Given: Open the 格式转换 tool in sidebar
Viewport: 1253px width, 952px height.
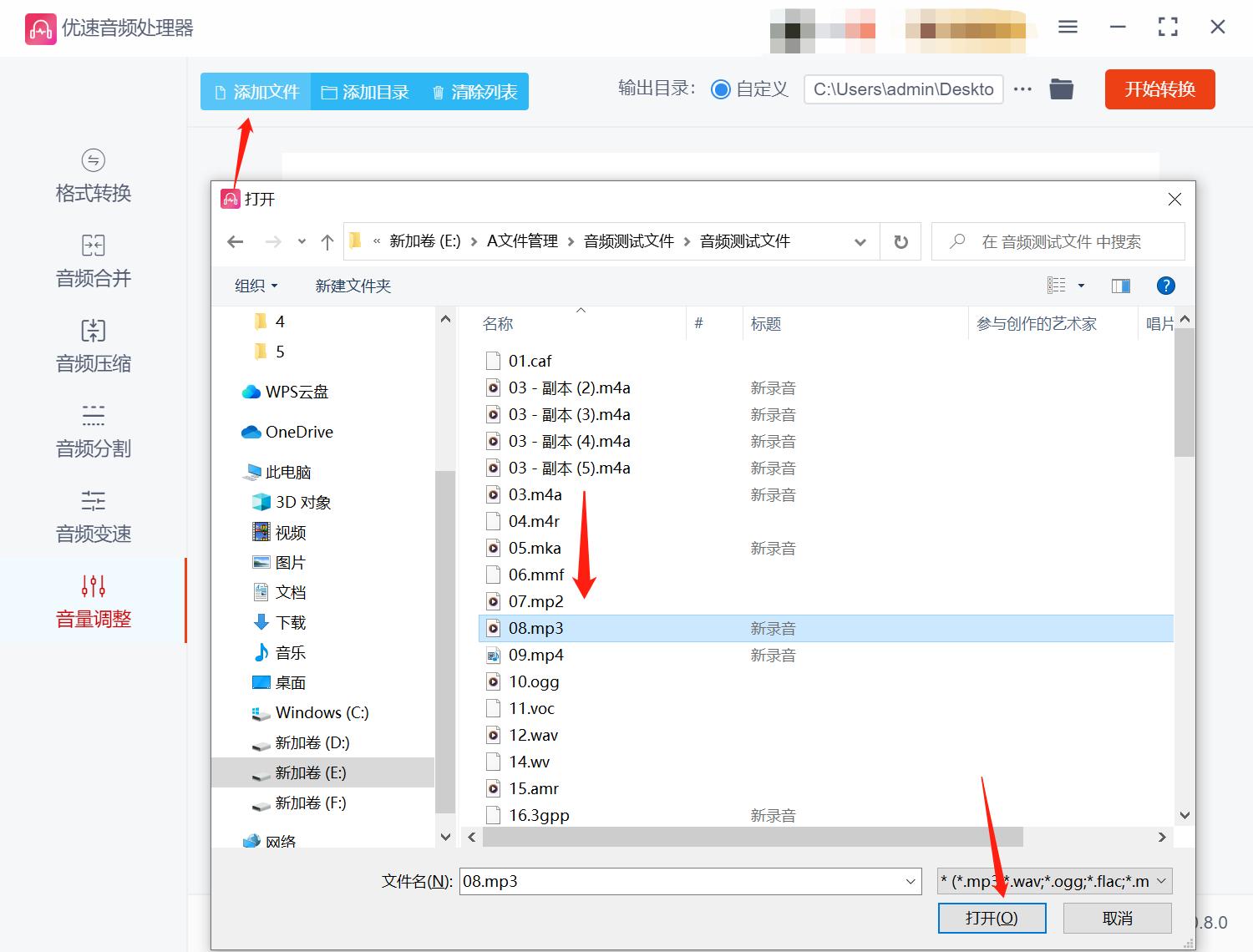Looking at the screenshot, I should tap(92, 175).
